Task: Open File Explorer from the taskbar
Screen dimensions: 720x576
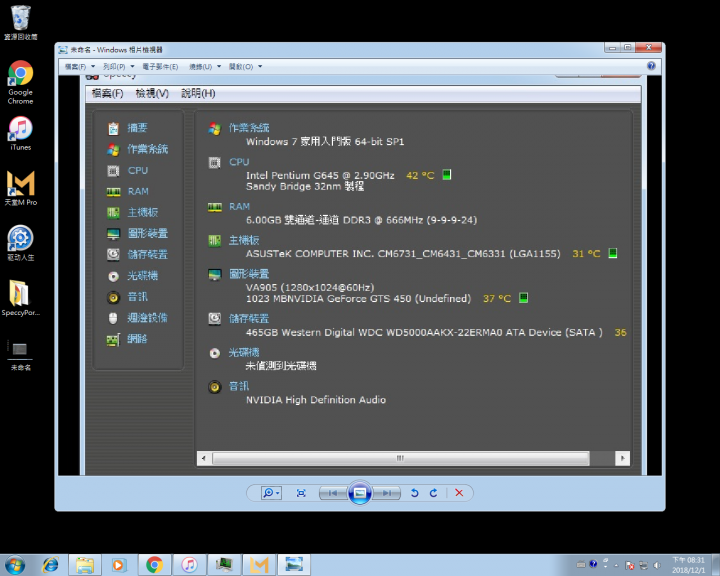Action: 84,565
